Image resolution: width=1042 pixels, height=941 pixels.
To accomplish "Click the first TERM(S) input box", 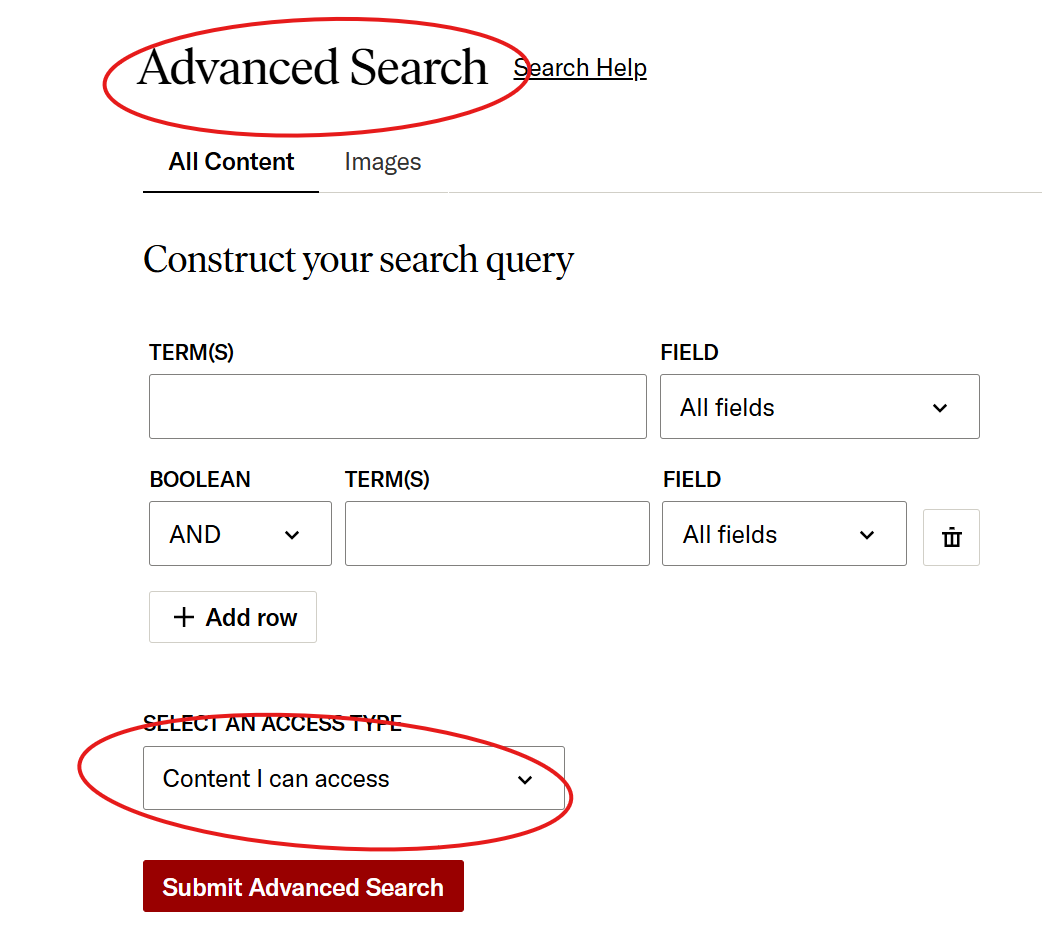I will click(x=397, y=407).
